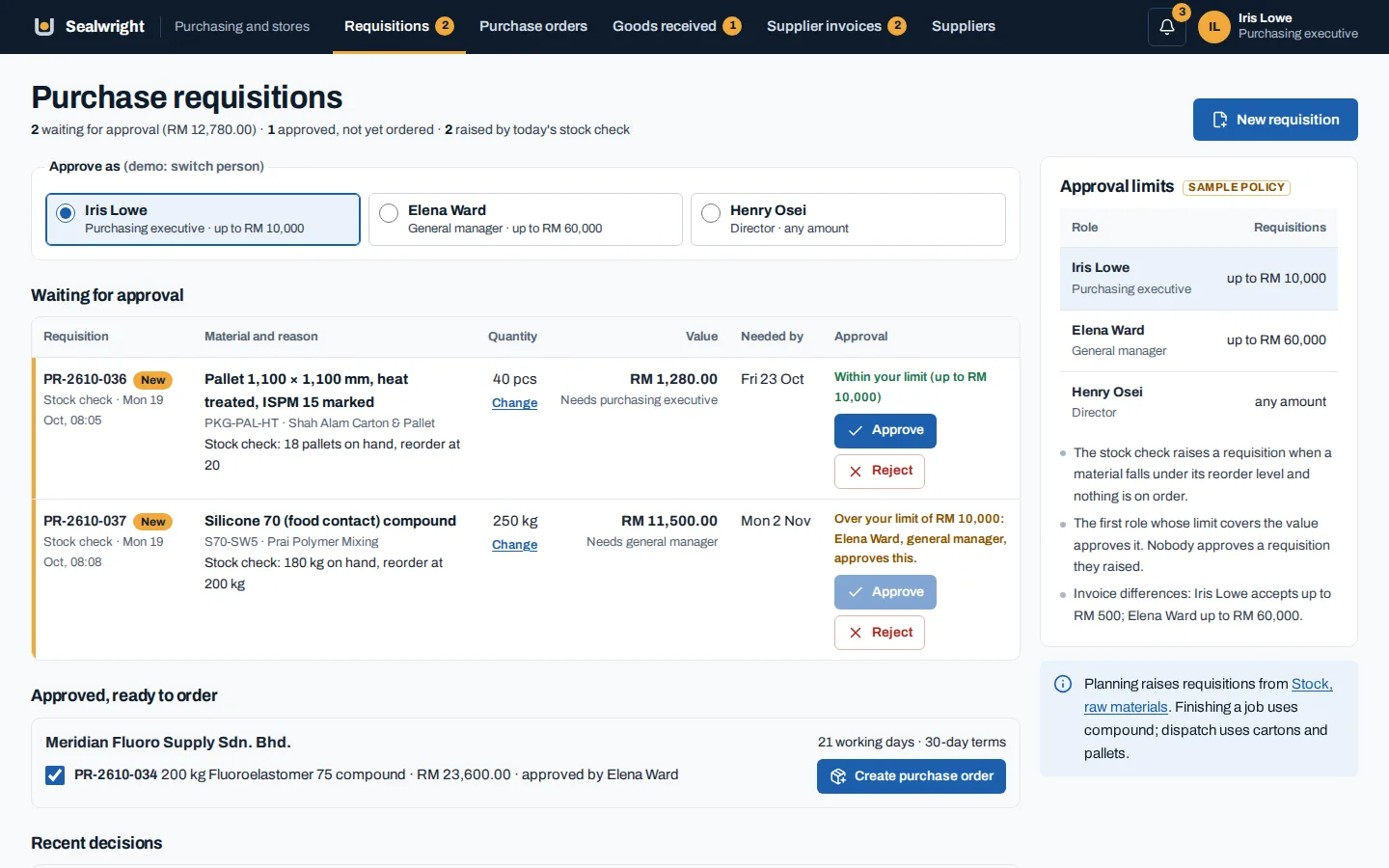
Task: Create a New requisition
Action: tap(1275, 120)
